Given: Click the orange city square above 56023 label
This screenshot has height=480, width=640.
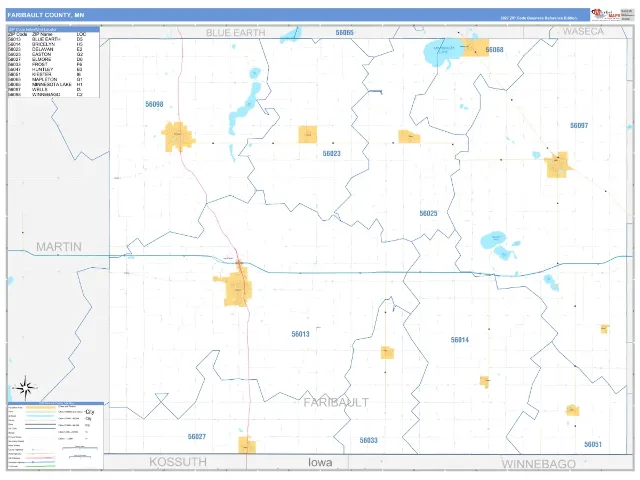Looking at the screenshot, I should pos(307,134).
